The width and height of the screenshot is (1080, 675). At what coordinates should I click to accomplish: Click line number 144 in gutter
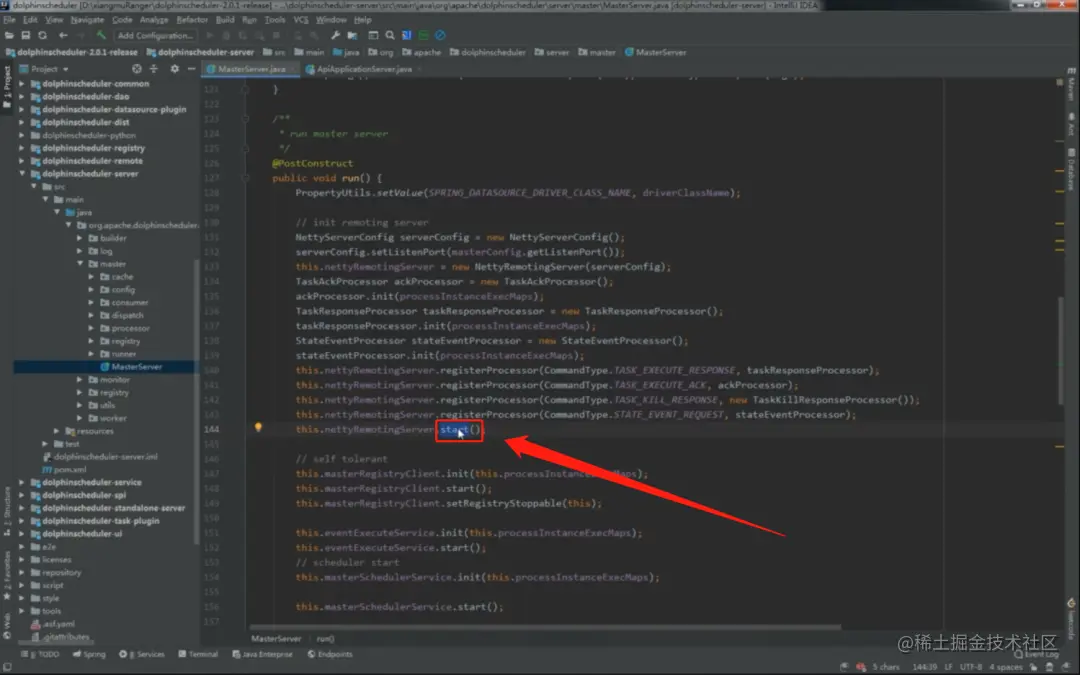click(211, 428)
